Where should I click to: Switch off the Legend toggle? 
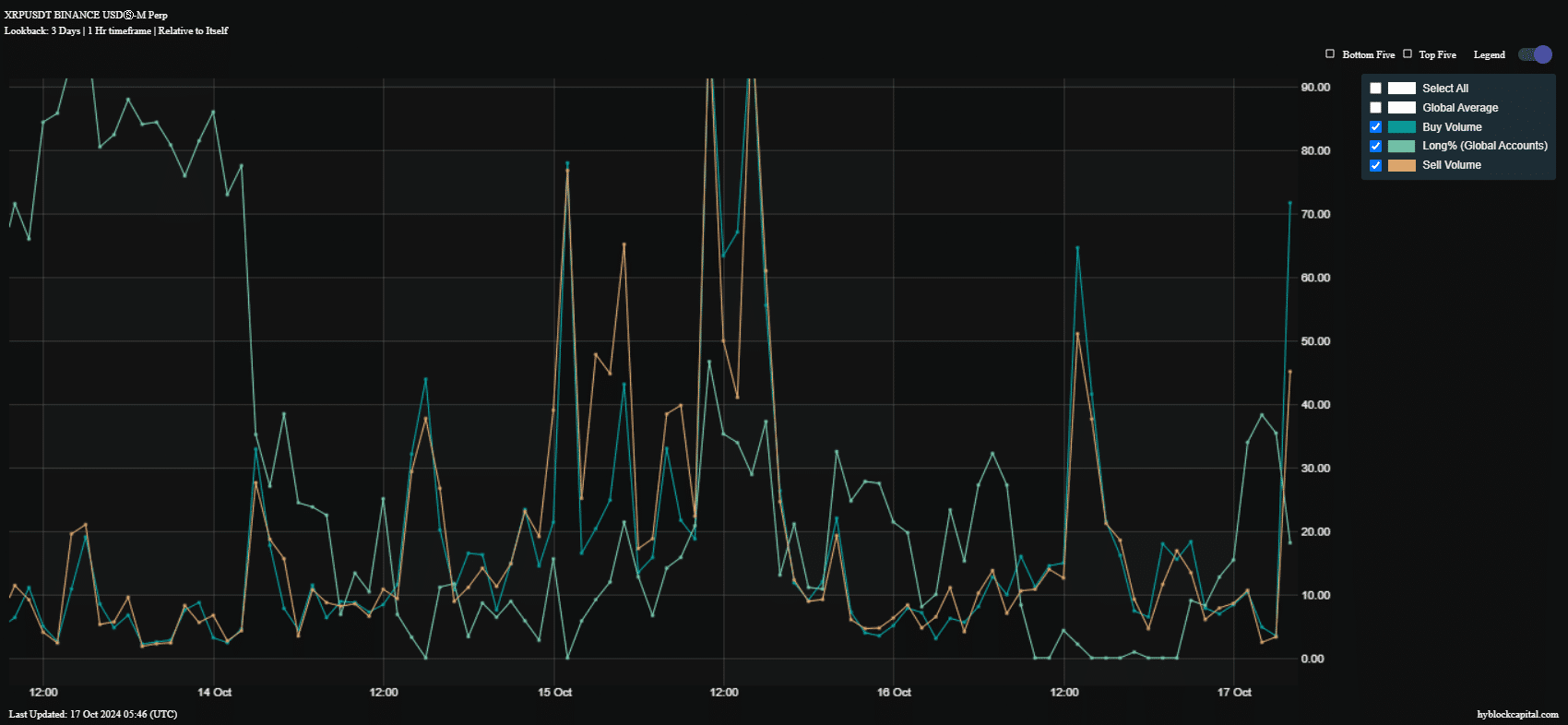click(x=1536, y=54)
